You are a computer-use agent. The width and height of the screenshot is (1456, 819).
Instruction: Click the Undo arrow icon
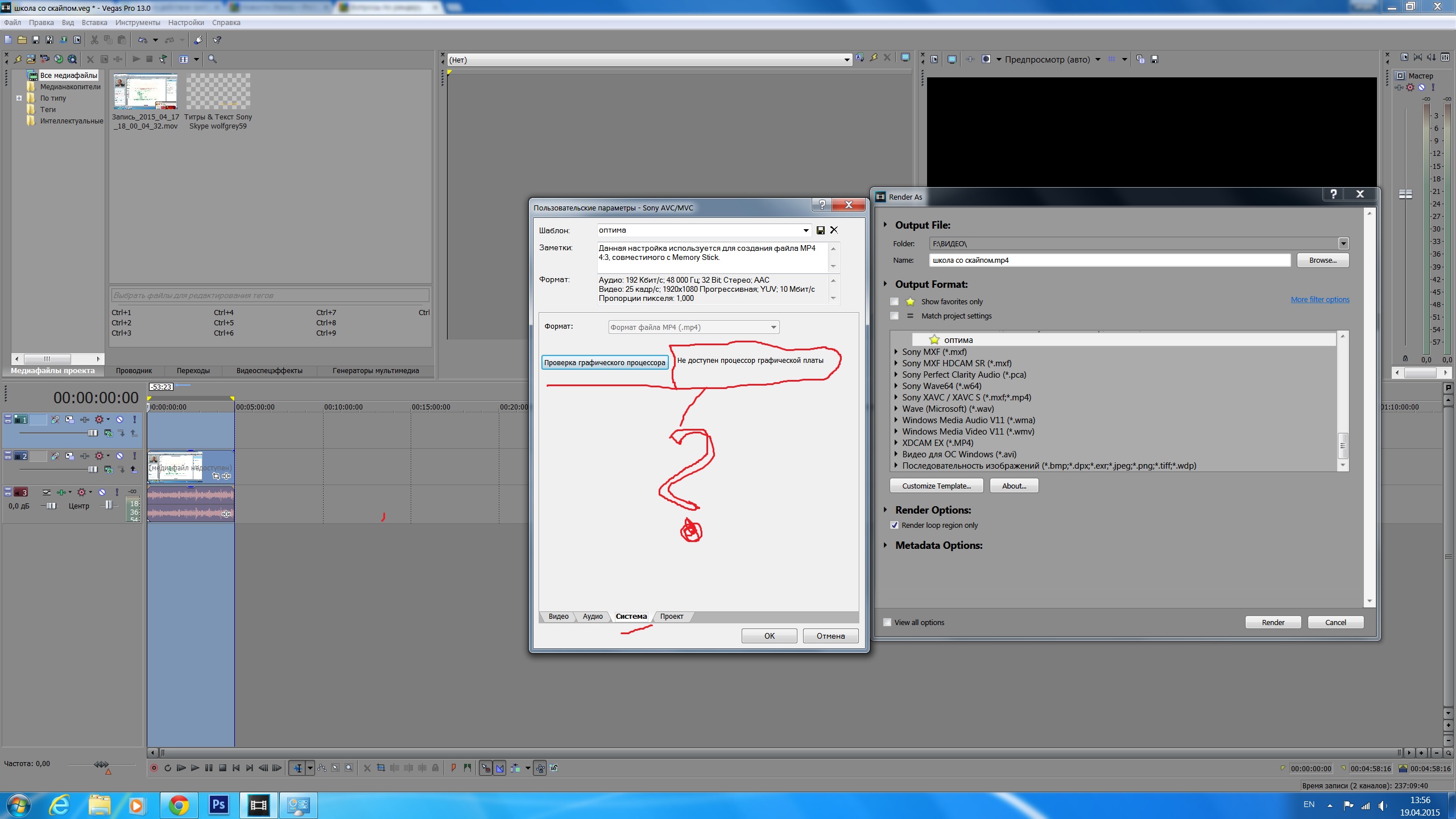click(142, 40)
